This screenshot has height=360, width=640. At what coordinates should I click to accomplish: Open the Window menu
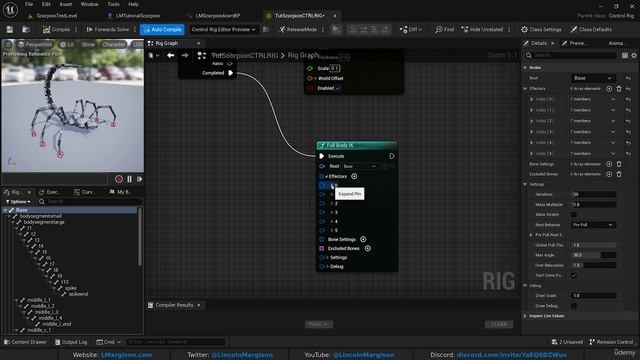coord(89,4)
